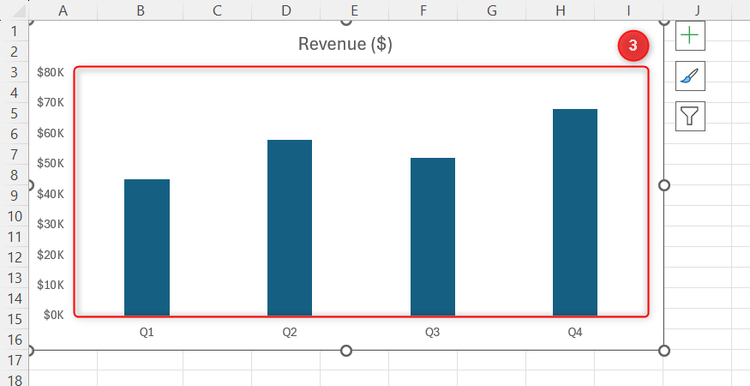
Task: Select column H header
Action: click(560, 10)
